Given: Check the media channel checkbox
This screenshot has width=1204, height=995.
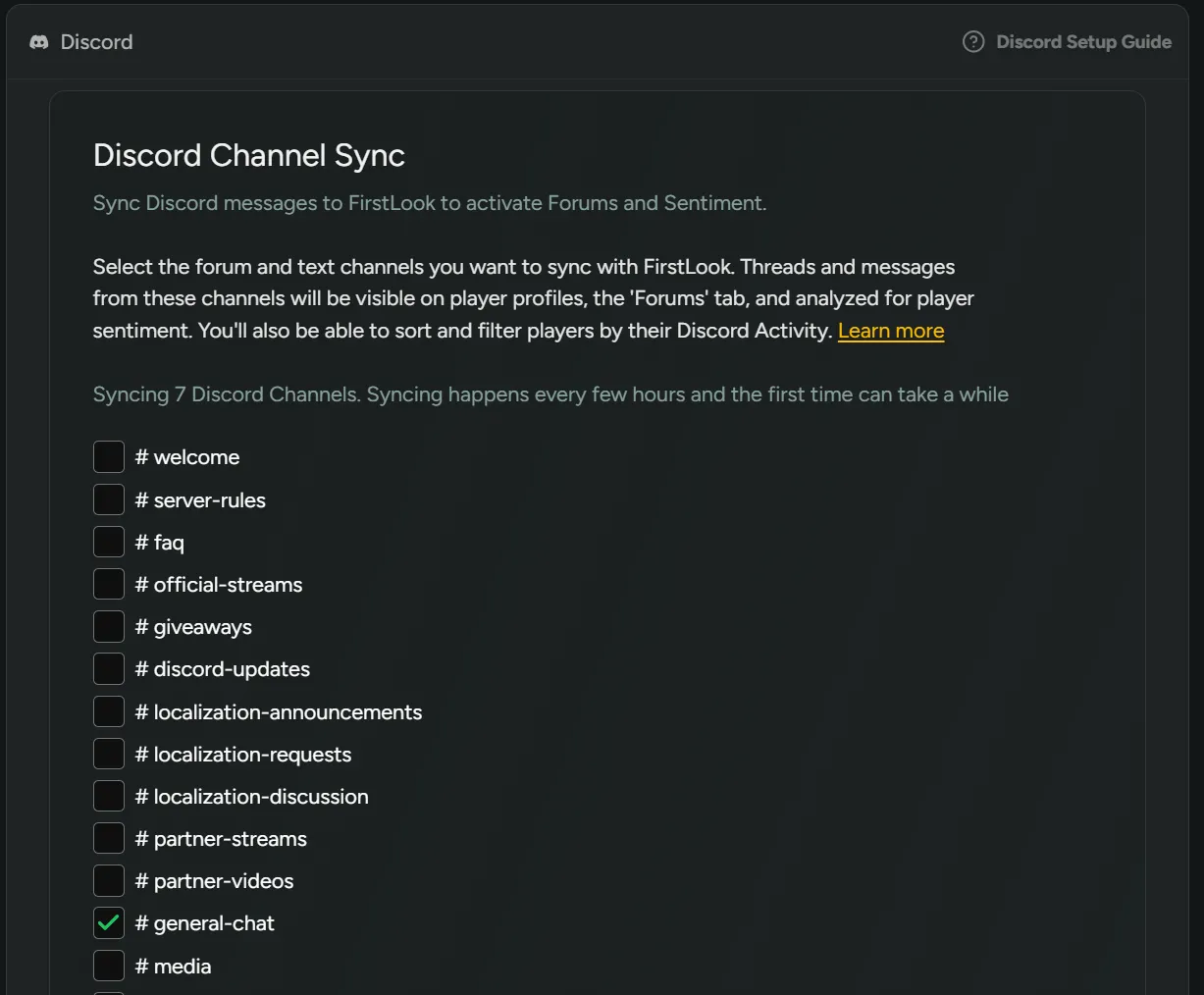Looking at the screenshot, I should (x=109, y=966).
